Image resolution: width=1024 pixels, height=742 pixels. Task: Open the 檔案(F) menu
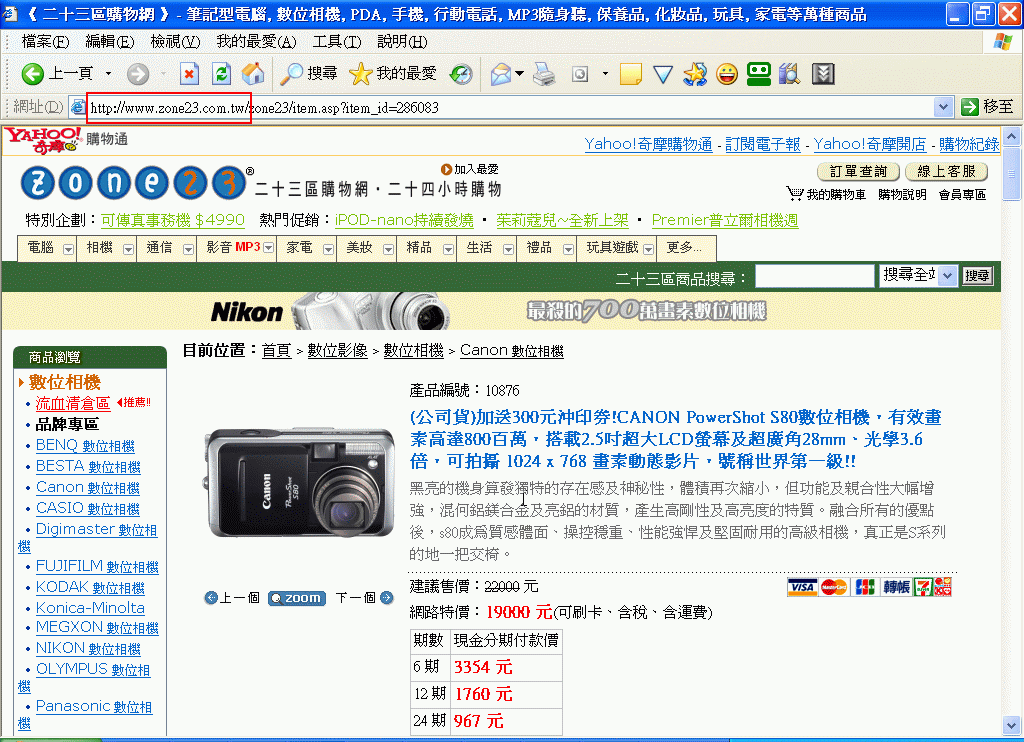(x=44, y=42)
